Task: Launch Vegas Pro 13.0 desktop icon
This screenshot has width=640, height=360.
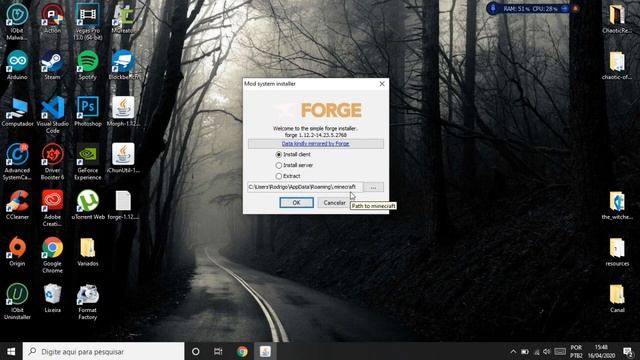Action: [x=87, y=22]
